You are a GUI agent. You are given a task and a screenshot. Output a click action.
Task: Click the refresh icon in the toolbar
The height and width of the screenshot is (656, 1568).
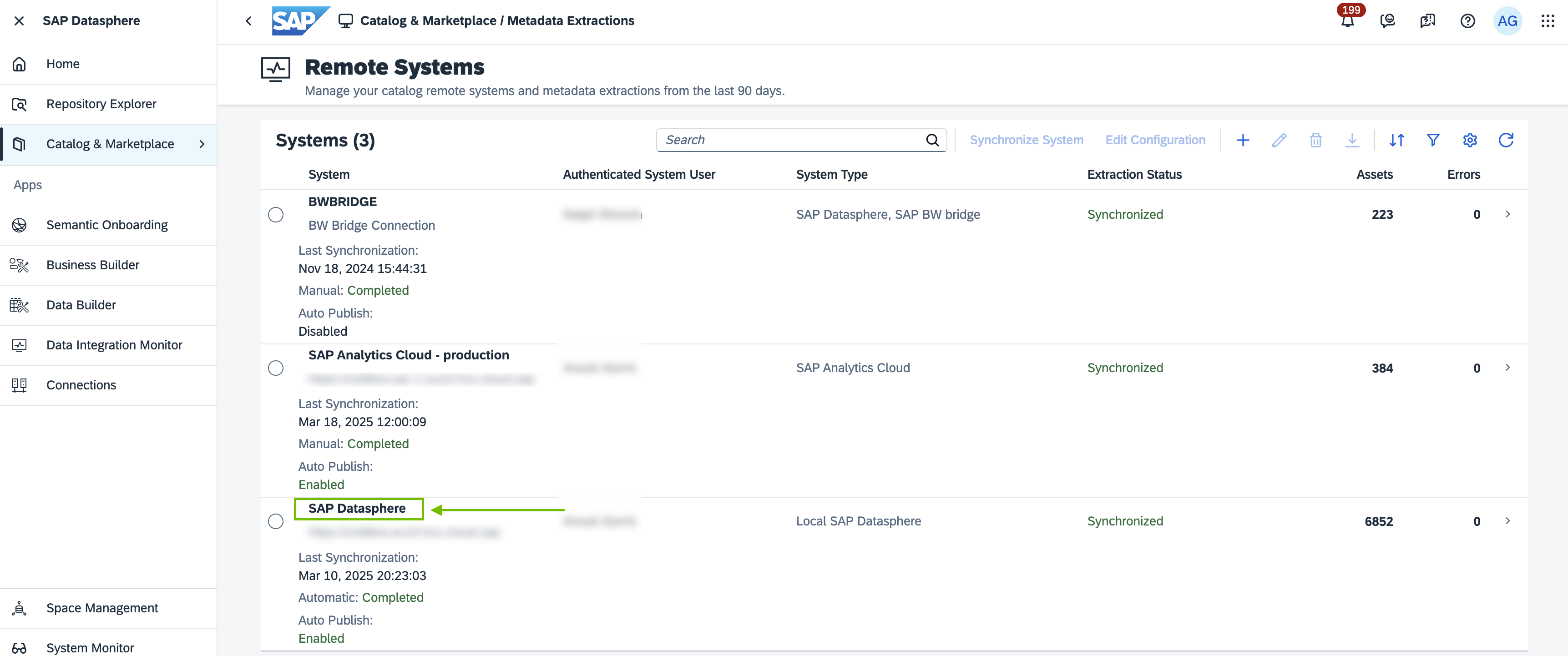click(1505, 140)
